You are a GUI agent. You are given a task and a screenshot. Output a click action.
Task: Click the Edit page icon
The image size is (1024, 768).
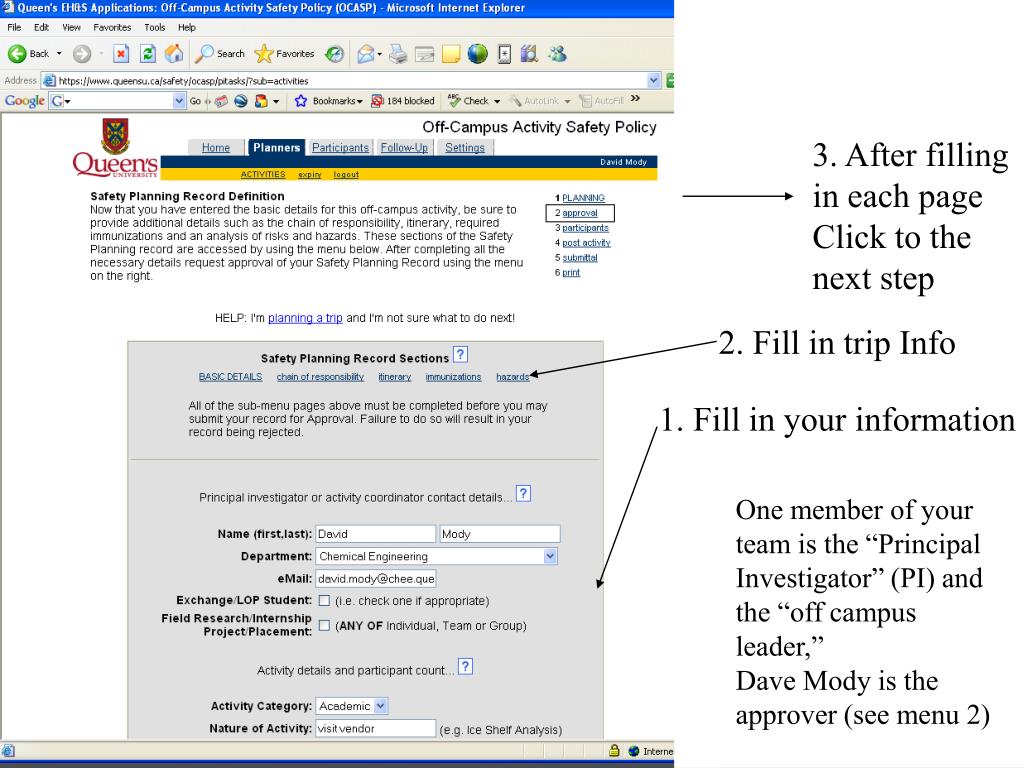(x=424, y=54)
